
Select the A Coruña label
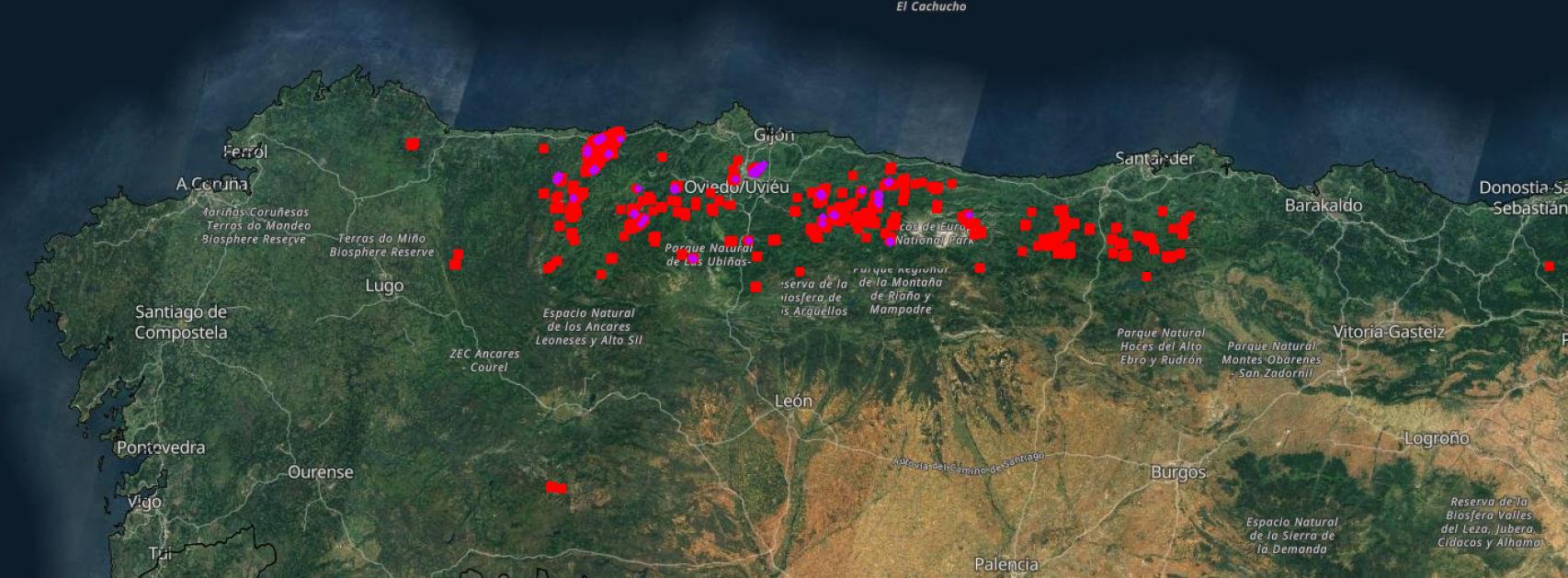(212, 184)
